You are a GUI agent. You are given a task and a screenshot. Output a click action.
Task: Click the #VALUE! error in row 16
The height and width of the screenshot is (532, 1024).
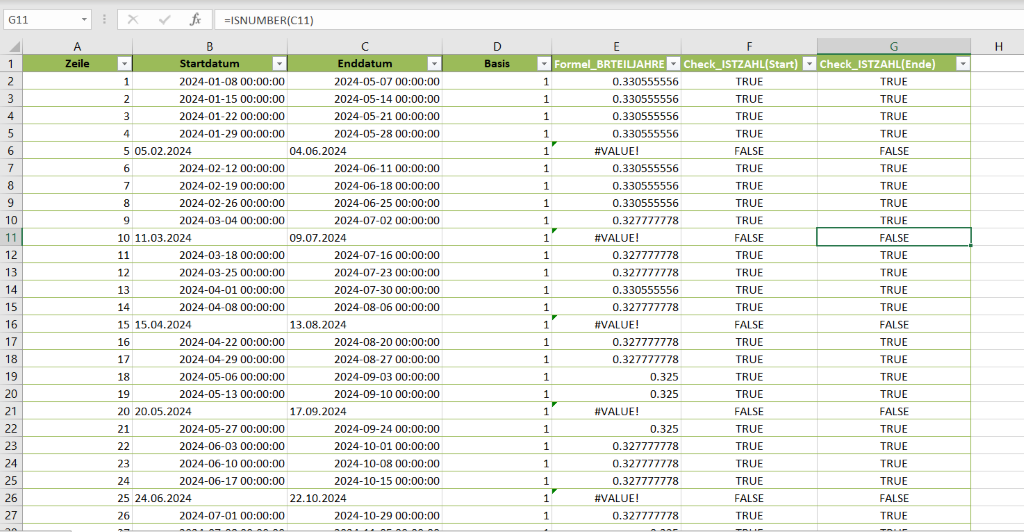[616, 324]
